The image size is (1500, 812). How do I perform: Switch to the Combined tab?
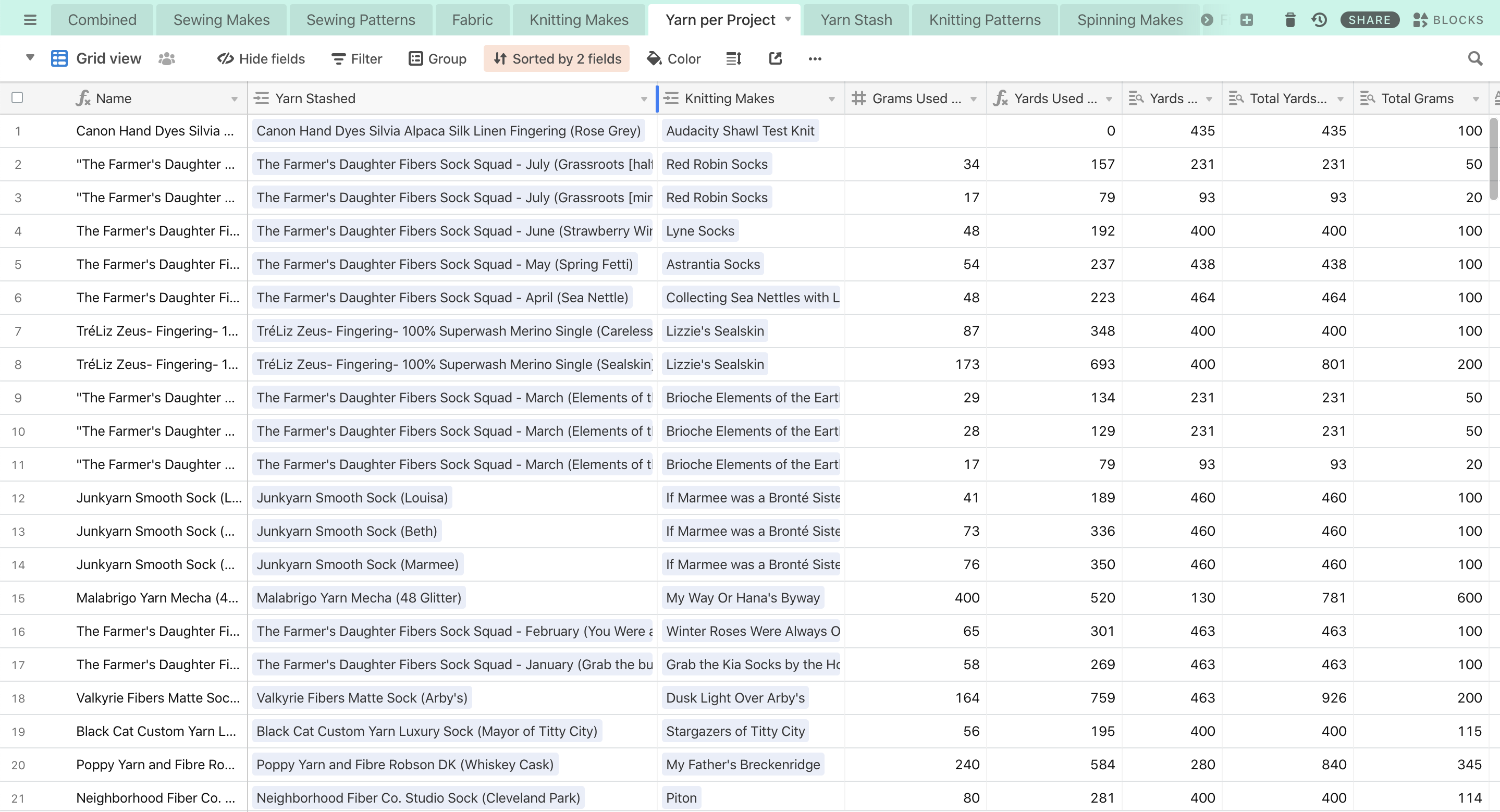click(102, 20)
